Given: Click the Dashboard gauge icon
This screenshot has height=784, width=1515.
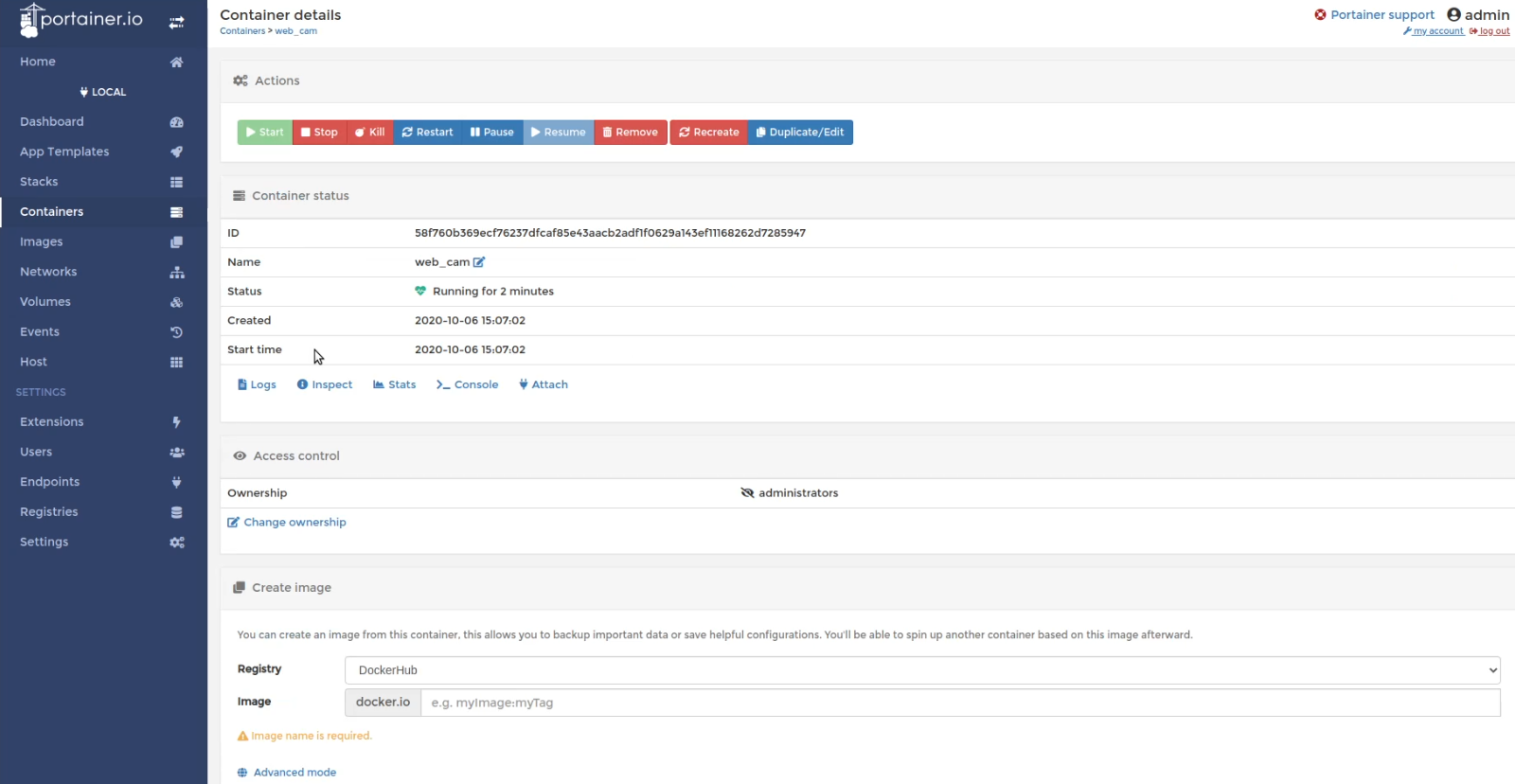Looking at the screenshot, I should click(x=176, y=122).
